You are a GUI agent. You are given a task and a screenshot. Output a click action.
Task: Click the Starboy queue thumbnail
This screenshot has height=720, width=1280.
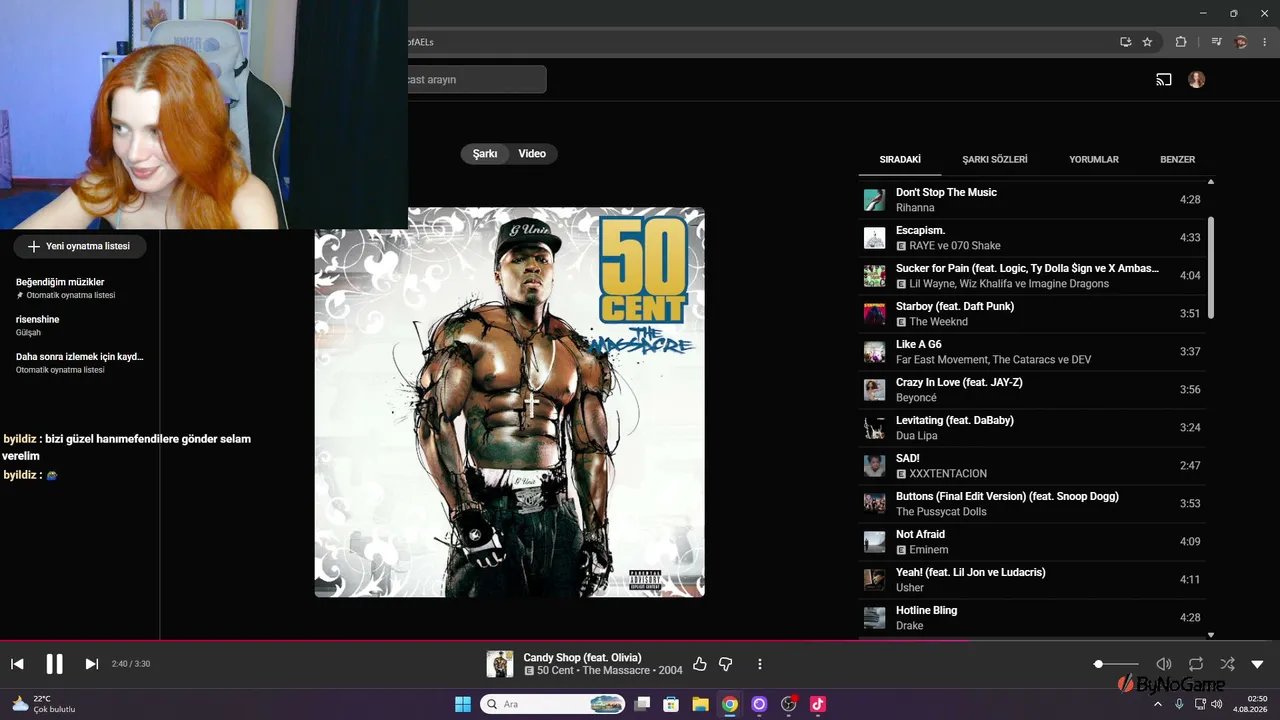click(x=875, y=314)
